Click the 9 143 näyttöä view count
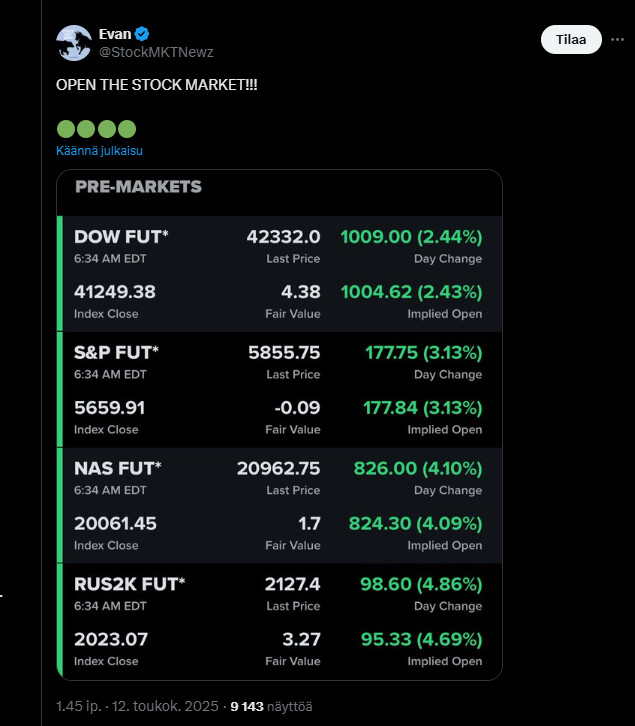Viewport: 635px width, 726px height. tap(271, 707)
